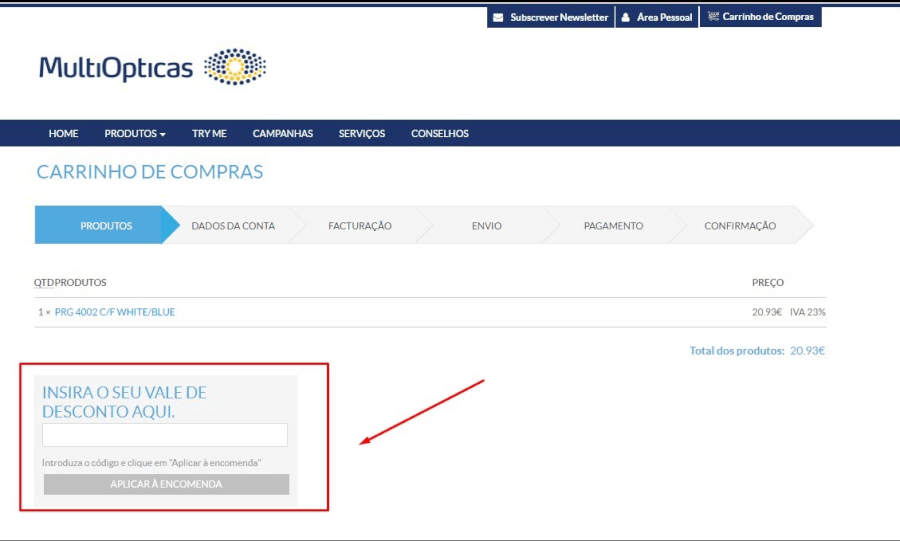Click the PRODUTOS column header in table
Image resolution: width=900 pixels, height=541 pixels.
(80, 282)
